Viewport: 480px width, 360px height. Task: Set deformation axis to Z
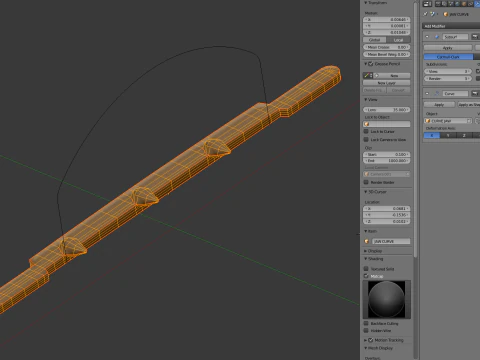[x=464, y=135]
